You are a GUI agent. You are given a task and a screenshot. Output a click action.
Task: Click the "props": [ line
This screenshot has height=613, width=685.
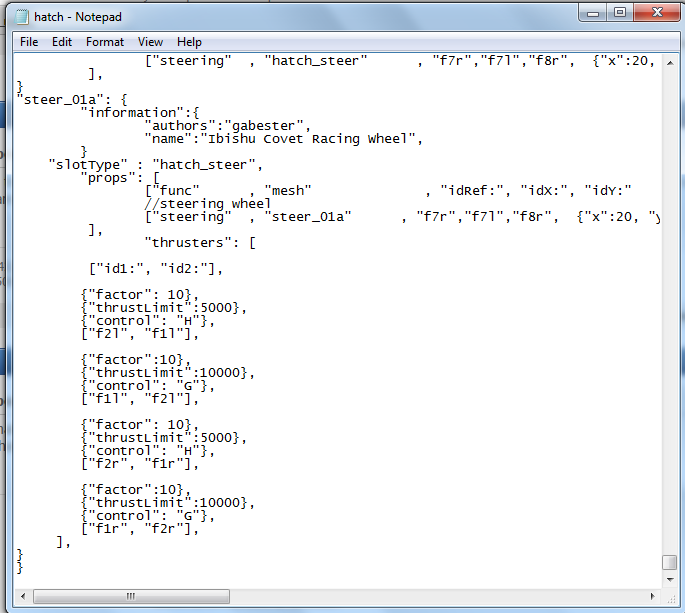[120, 178]
